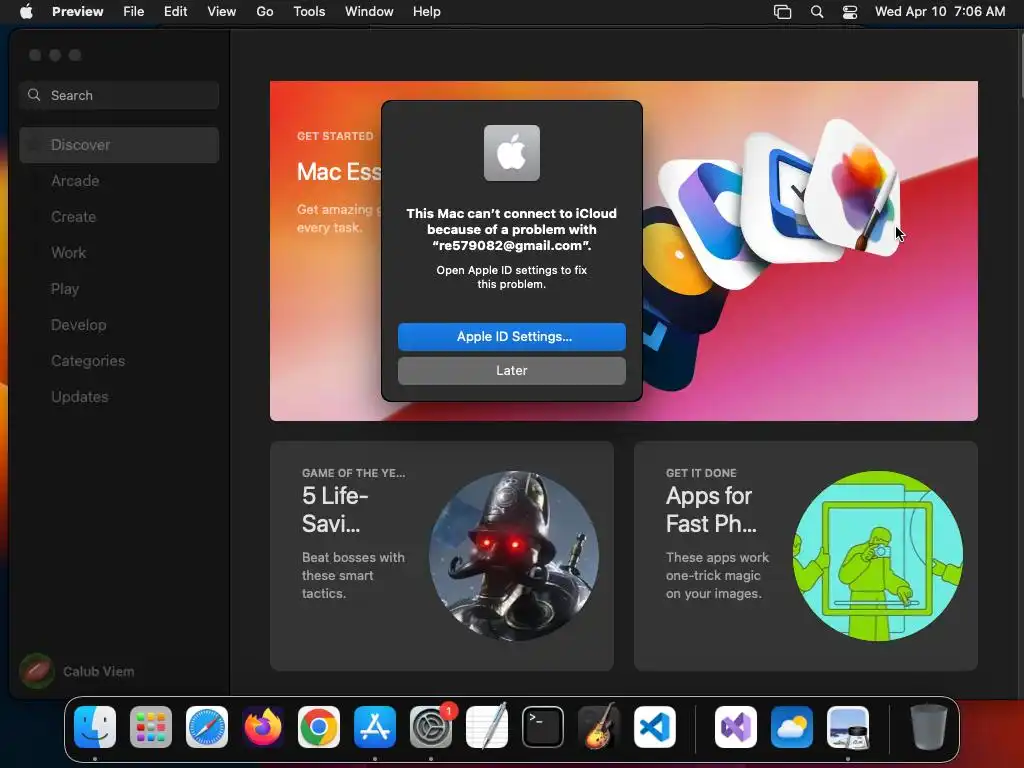This screenshot has width=1024, height=768.
Task: Click the GET IT DONE label
Action: (701, 473)
